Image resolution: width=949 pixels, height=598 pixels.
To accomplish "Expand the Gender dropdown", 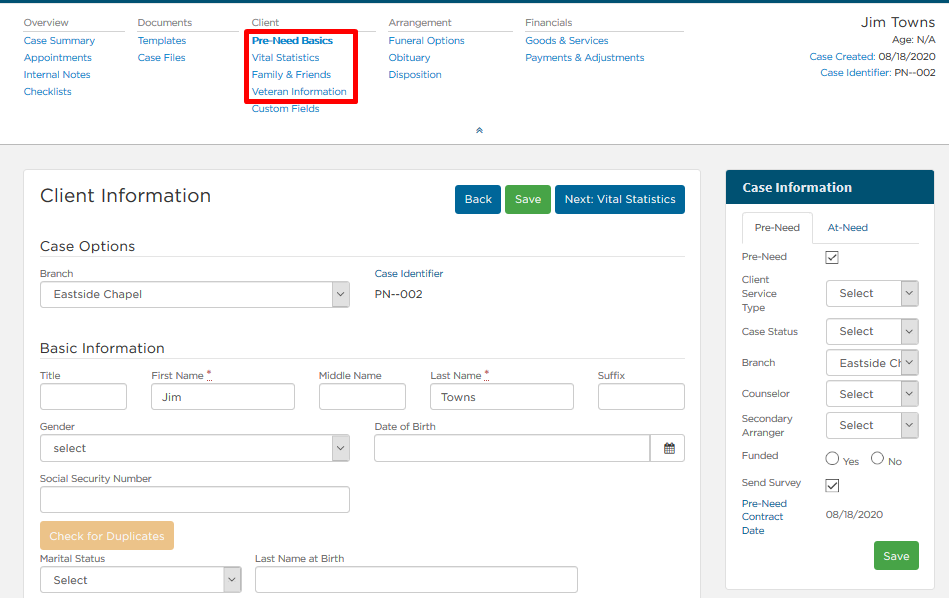I will [195, 448].
